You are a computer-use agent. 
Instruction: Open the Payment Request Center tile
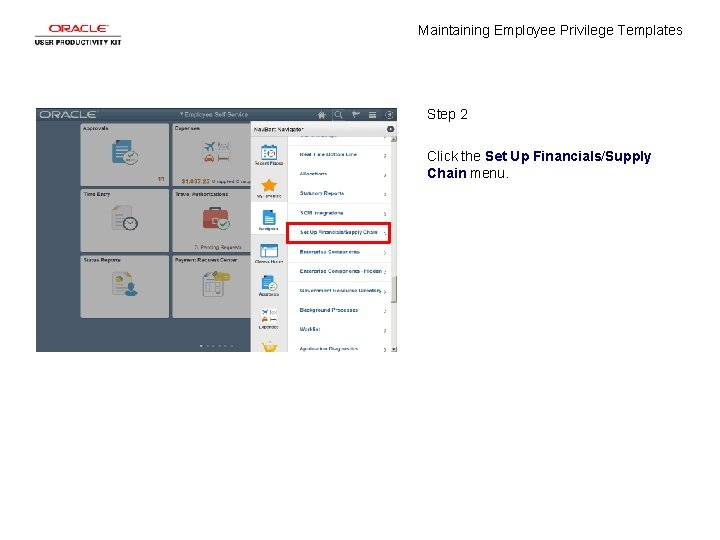pos(212,287)
